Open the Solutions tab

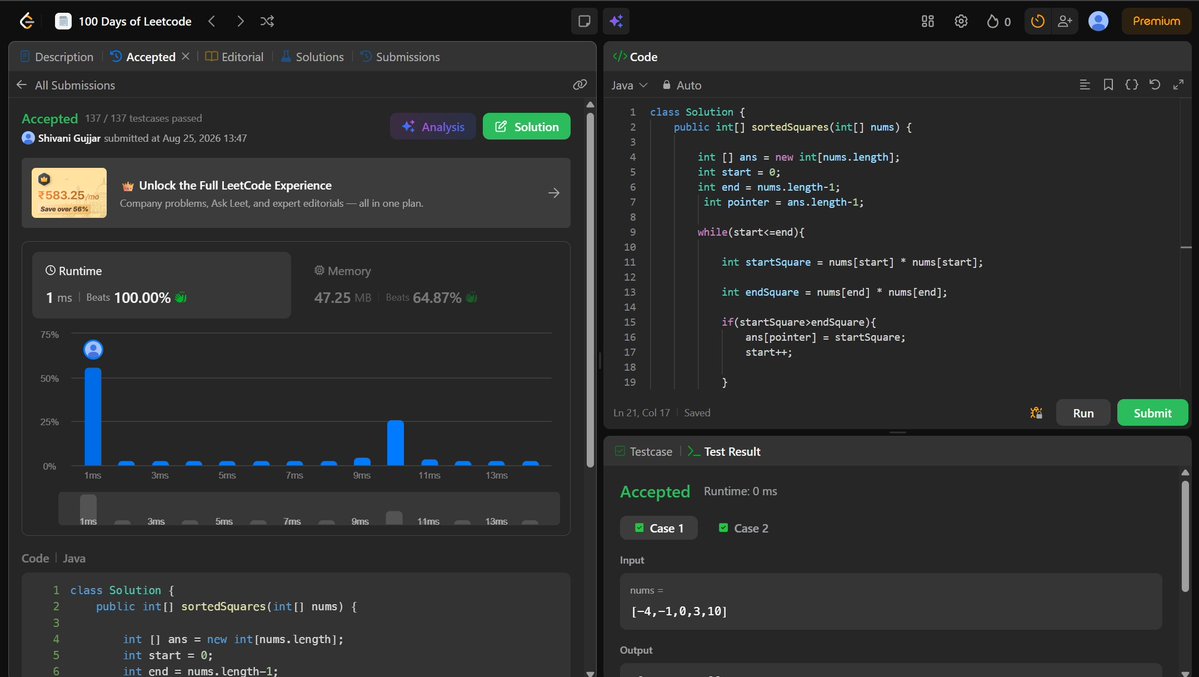click(x=312, y=57)
